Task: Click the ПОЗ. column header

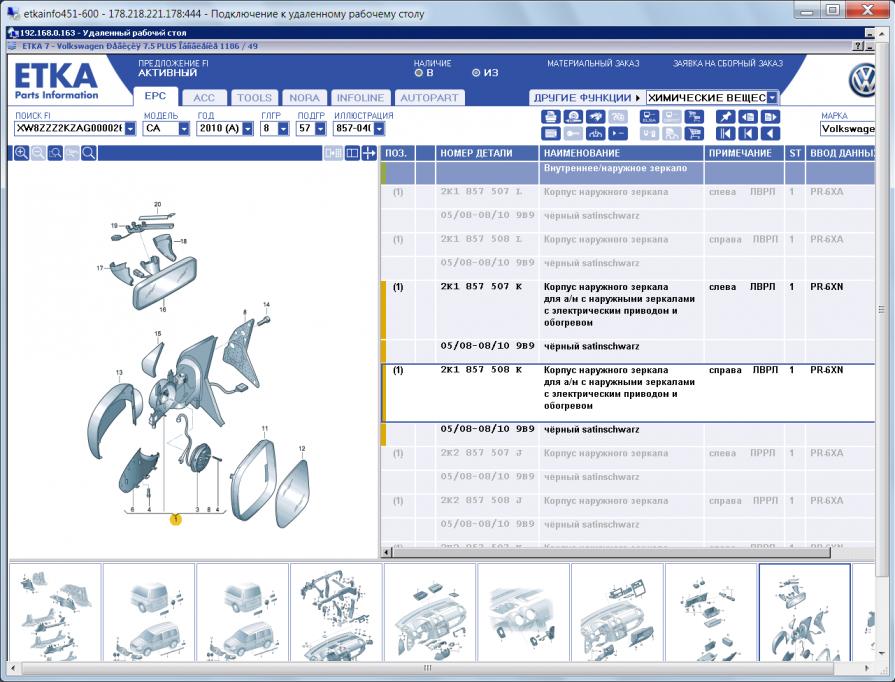Action: (398, 153)
